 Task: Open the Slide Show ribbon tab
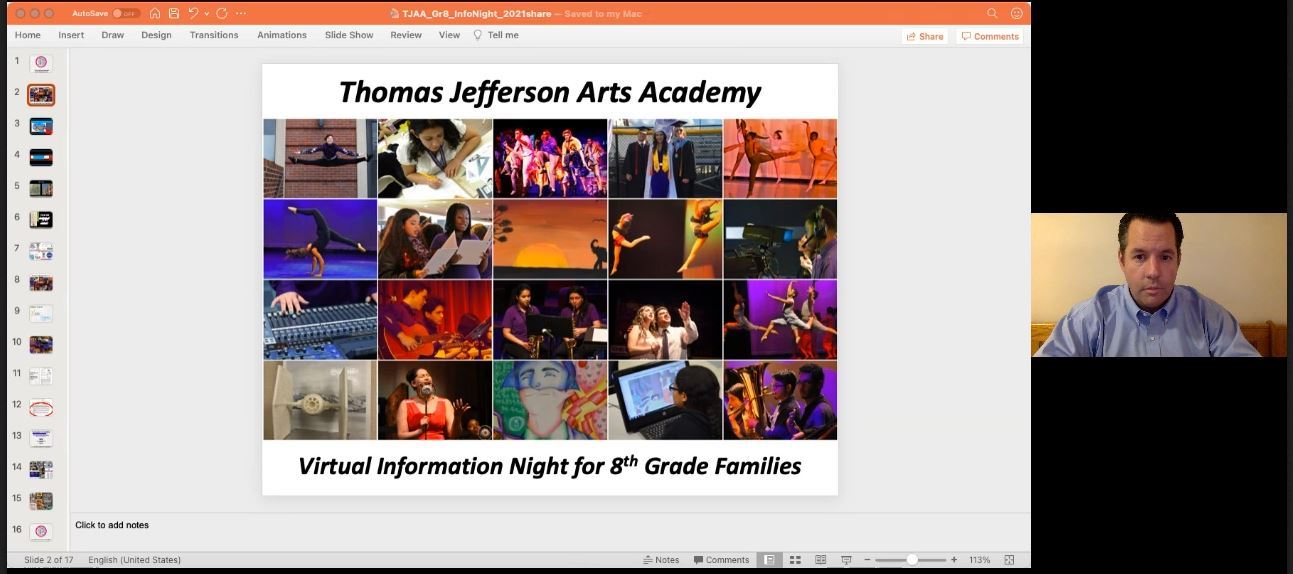pos(349,35)
